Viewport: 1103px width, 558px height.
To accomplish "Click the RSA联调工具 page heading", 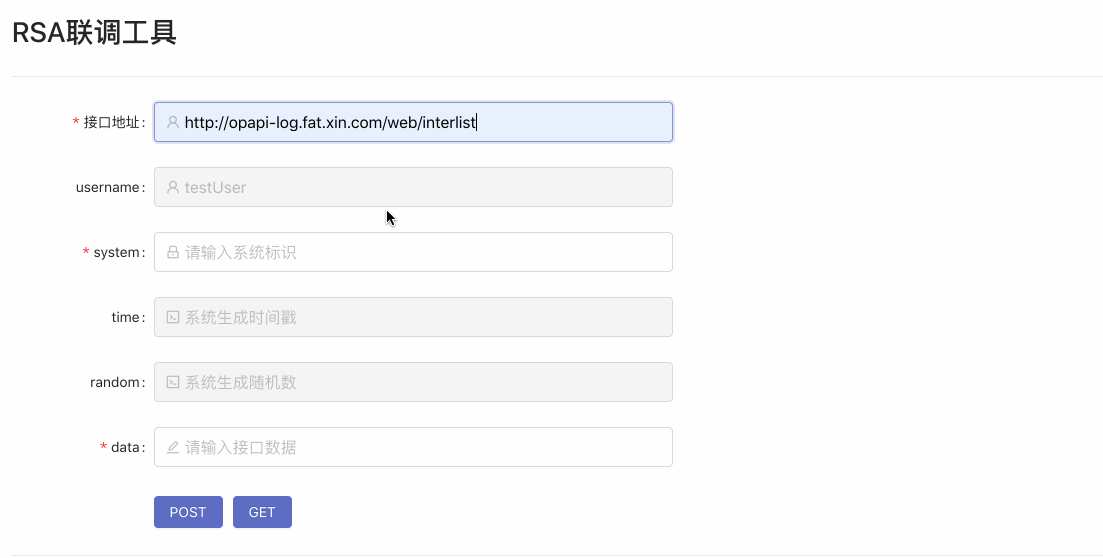I will (94, 33).
